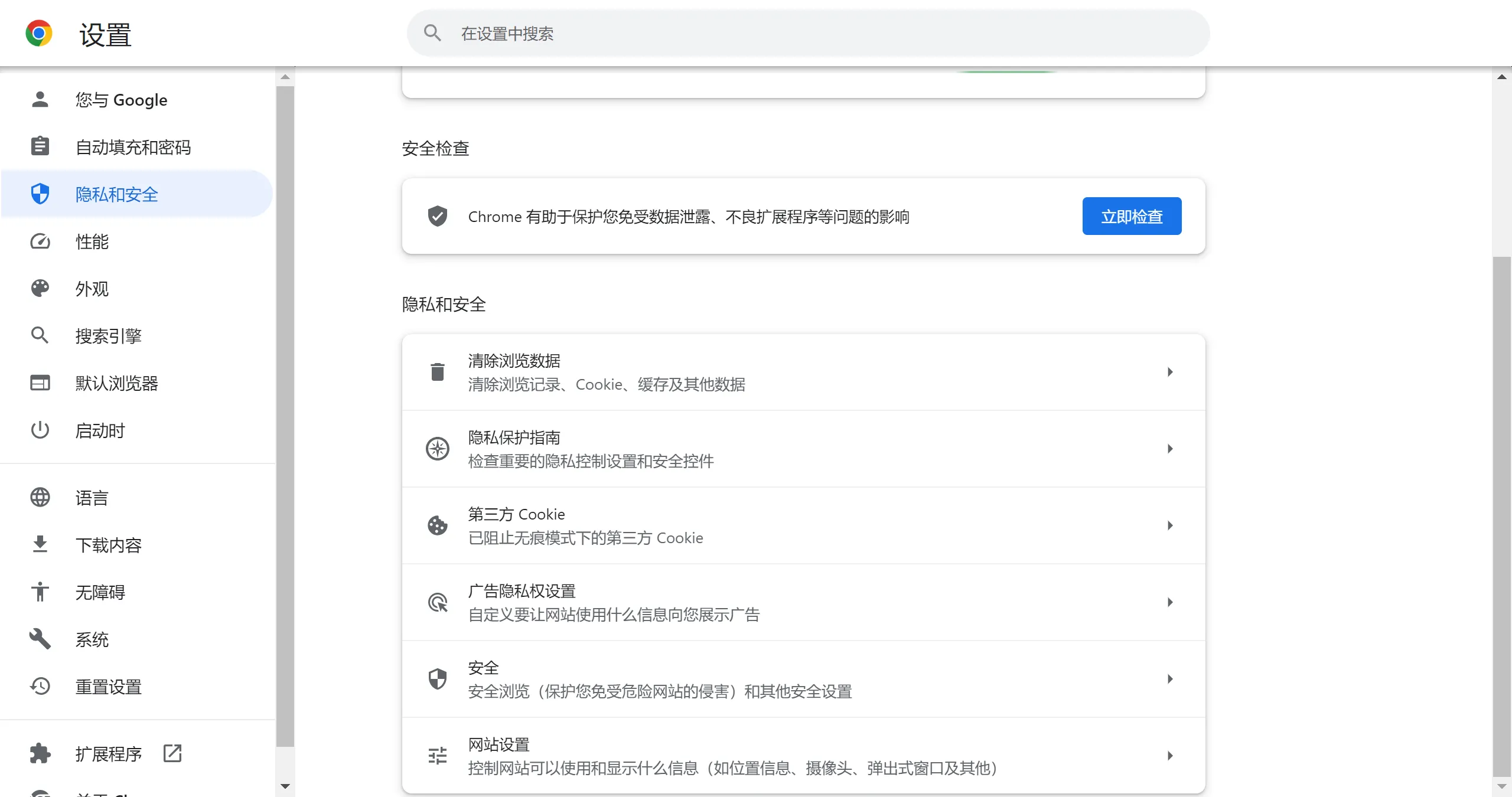Image resolution: width=1512 pixels, height=797 pixels.
Task: Expand the 第三方 Cookie settings chevron
Action: point(1170,525)
